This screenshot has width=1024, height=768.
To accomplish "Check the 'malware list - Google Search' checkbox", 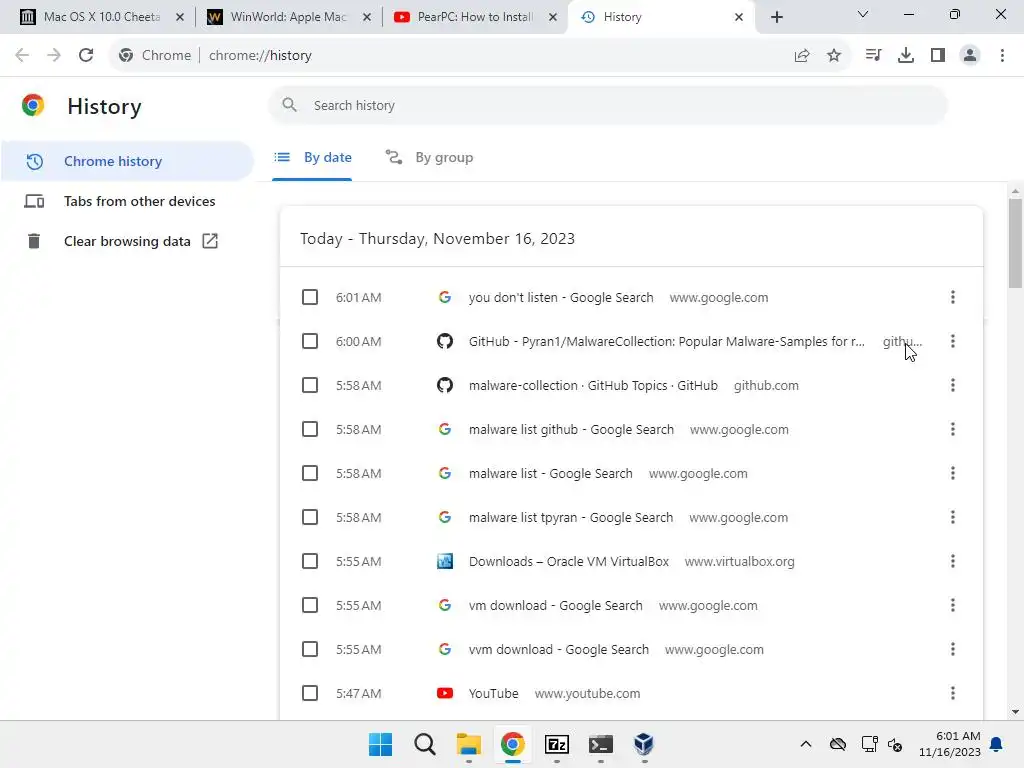I will click(310, 473).
